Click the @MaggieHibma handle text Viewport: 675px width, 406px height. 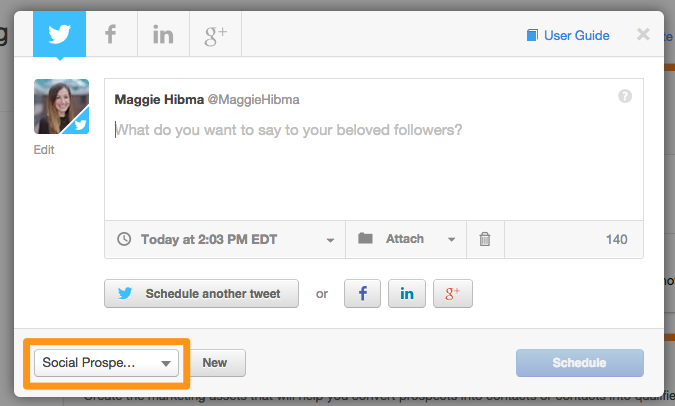[253, 99]
